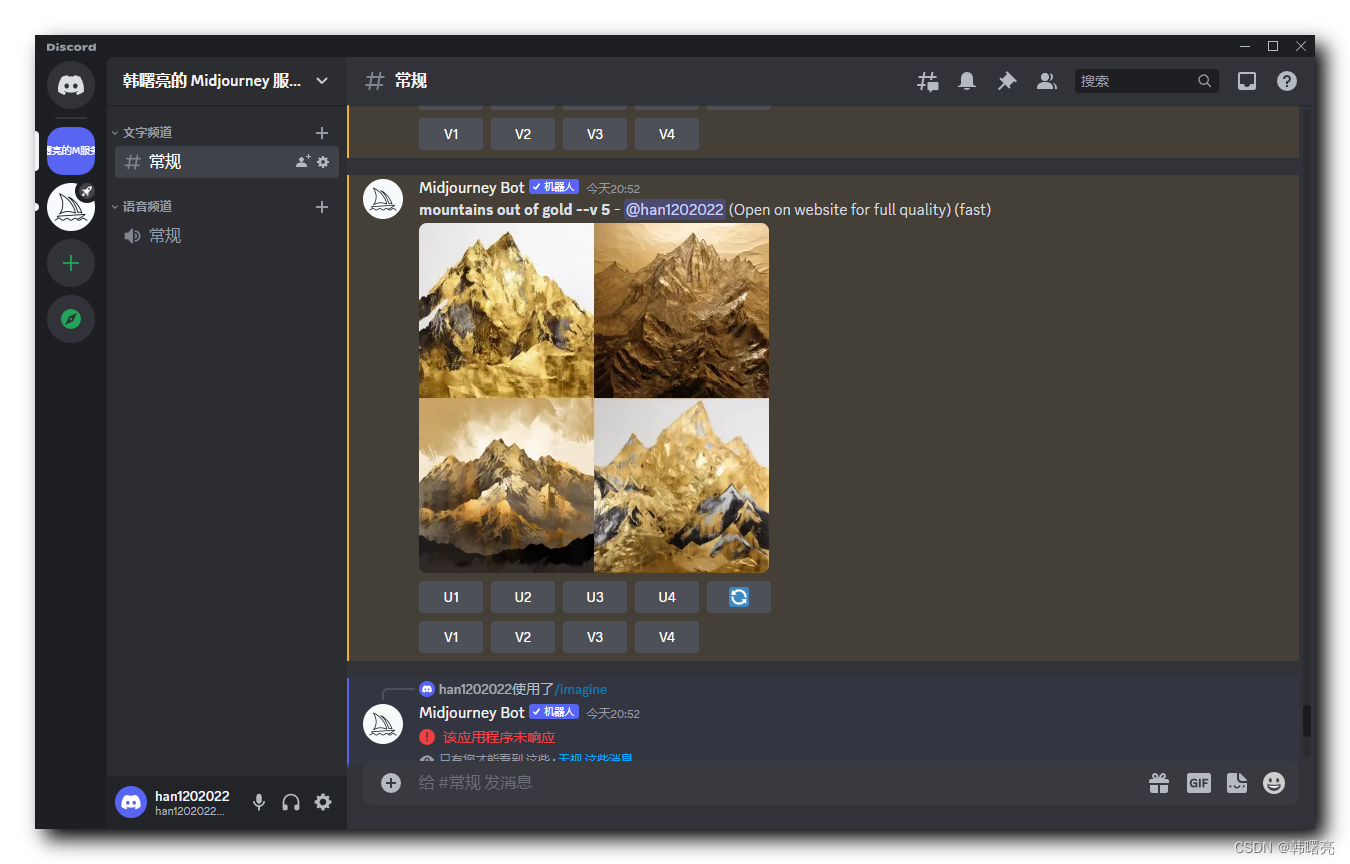The height and width of the screenshot is (864, 1350).
Task: Send a gift icon in message bar
Action: pos(1159,783)
